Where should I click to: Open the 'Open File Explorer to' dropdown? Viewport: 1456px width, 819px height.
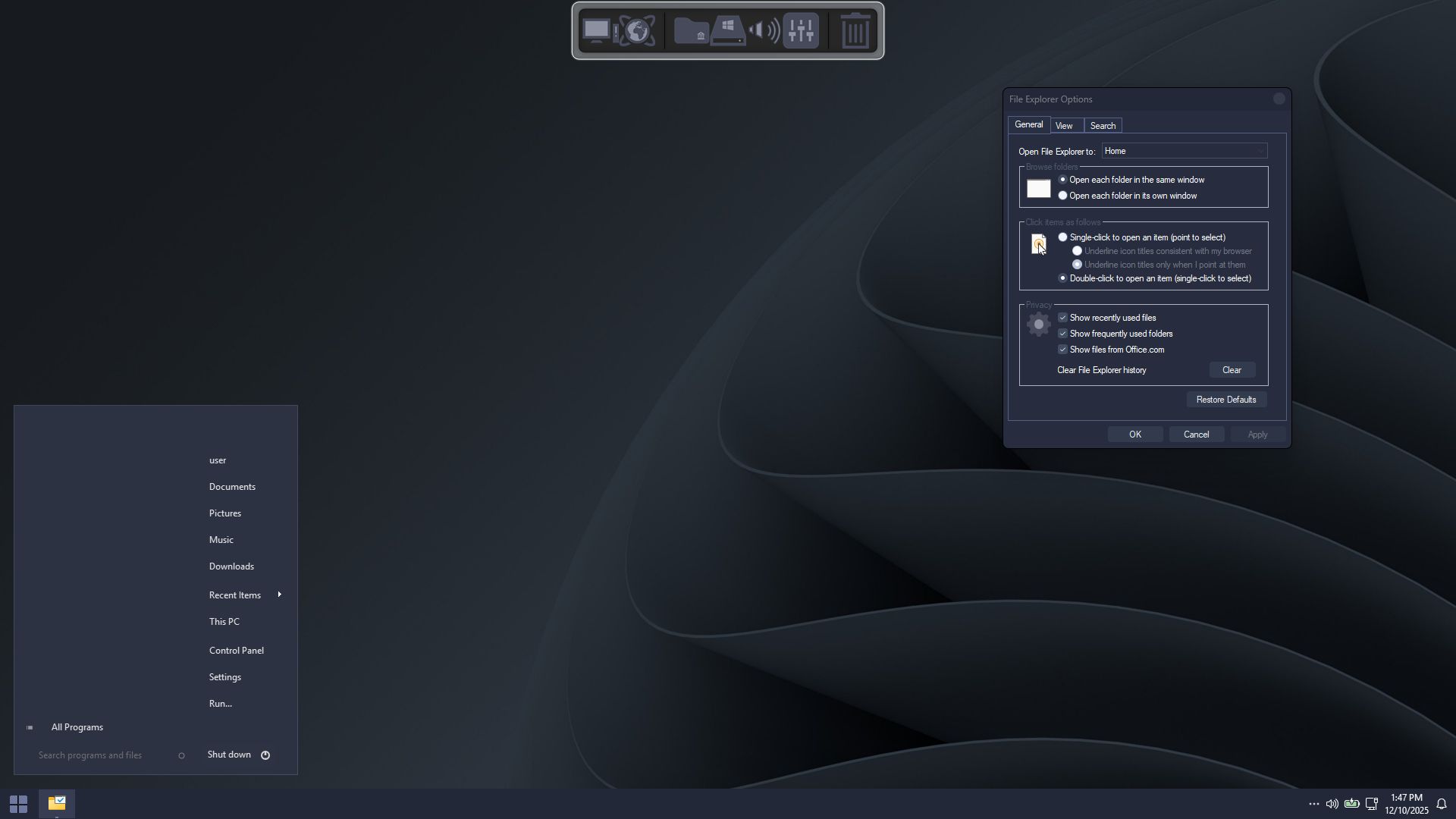[1184, 151]
